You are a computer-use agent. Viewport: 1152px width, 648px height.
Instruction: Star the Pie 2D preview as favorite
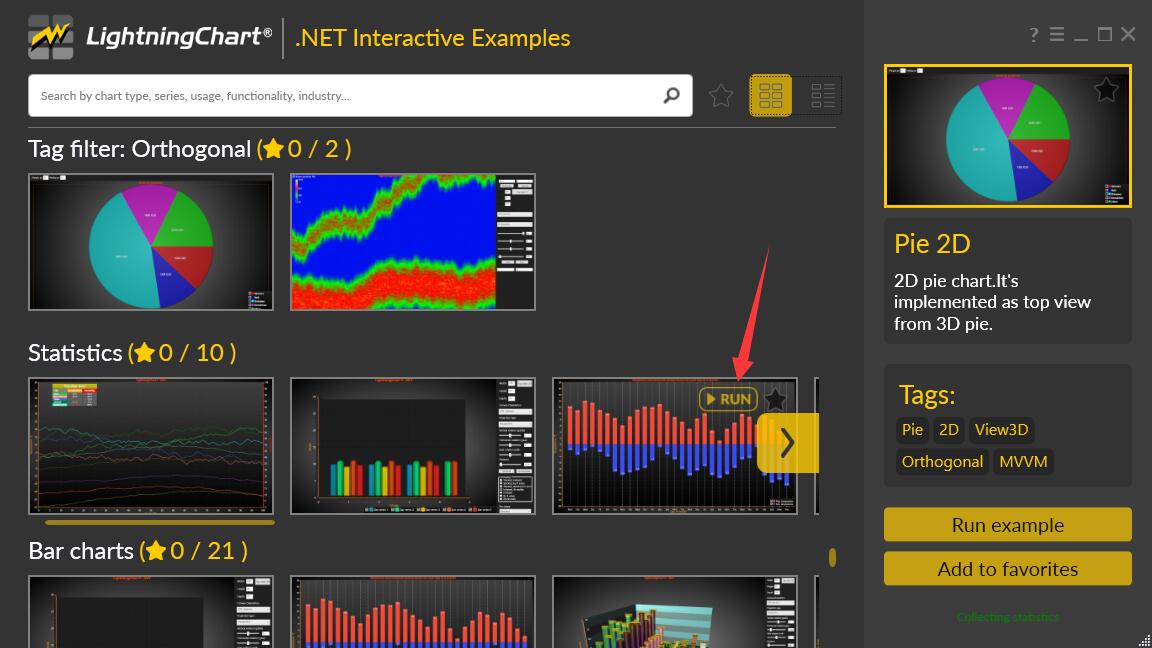coord(1106,90)
